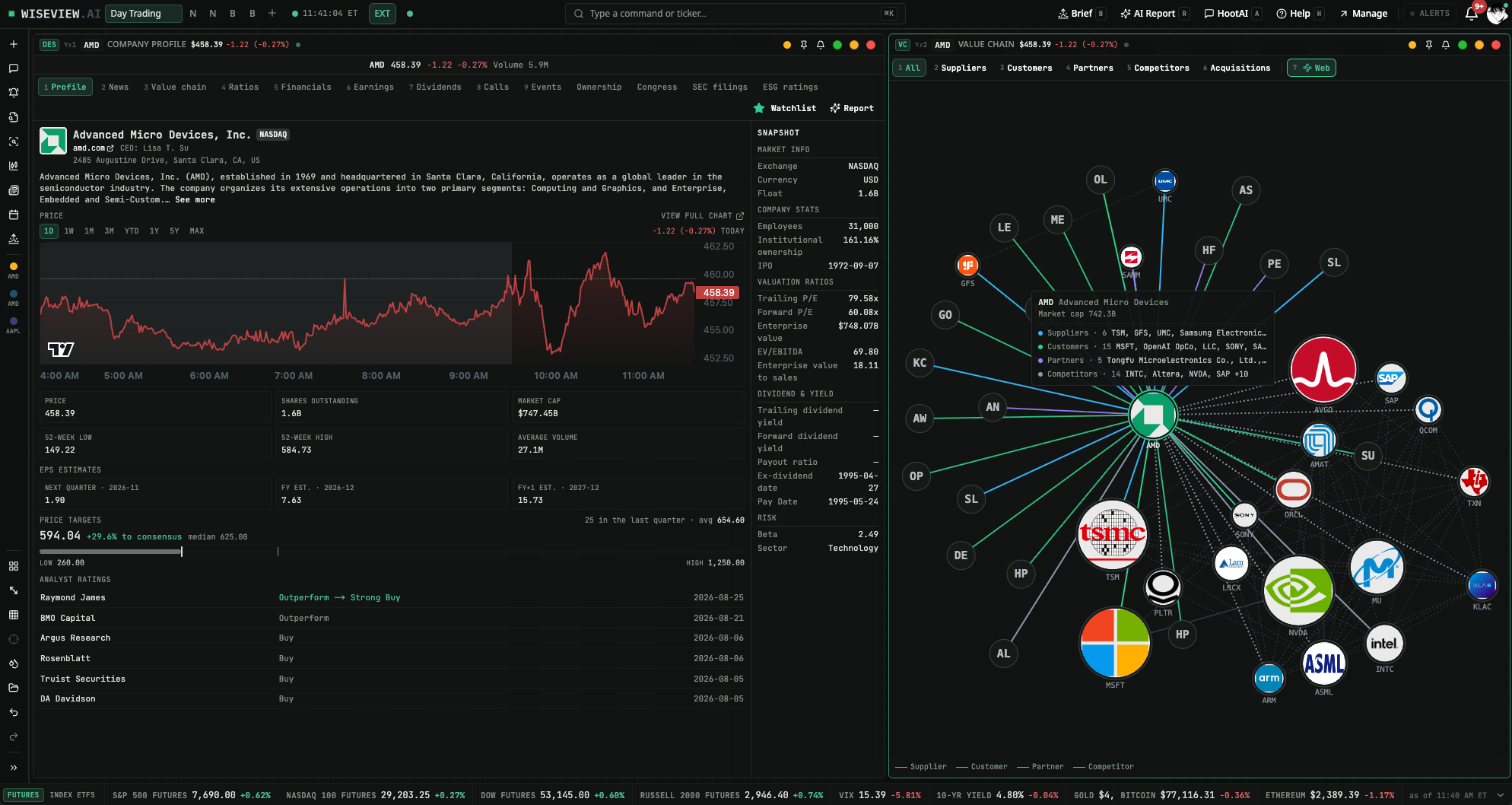The height and width of the screenshot is (805, 1512).
Task: Click the Watchlist button
Action: [785, 109]
